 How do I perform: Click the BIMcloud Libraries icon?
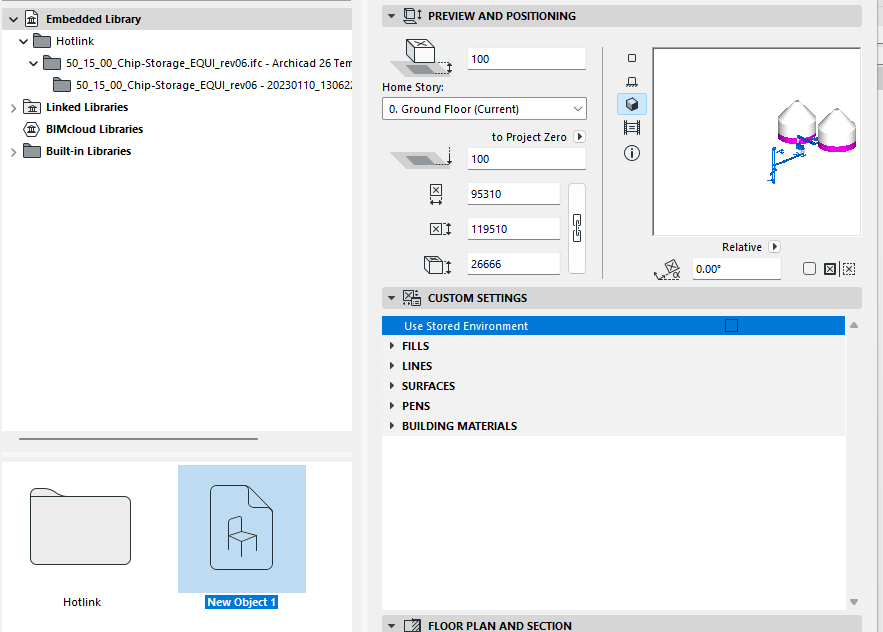click(x=32, y=129)
